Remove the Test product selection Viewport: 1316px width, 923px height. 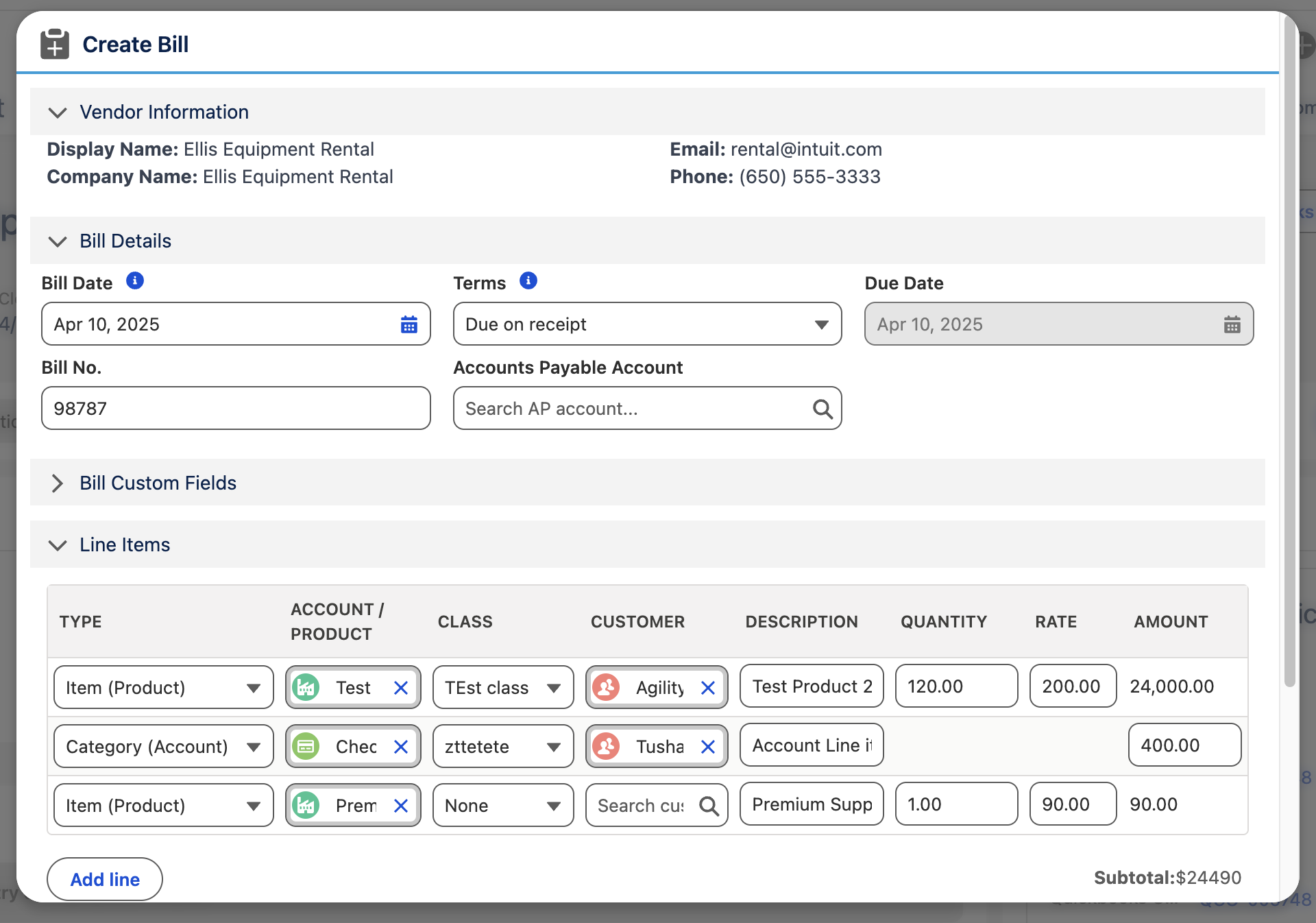click(401, 688)
